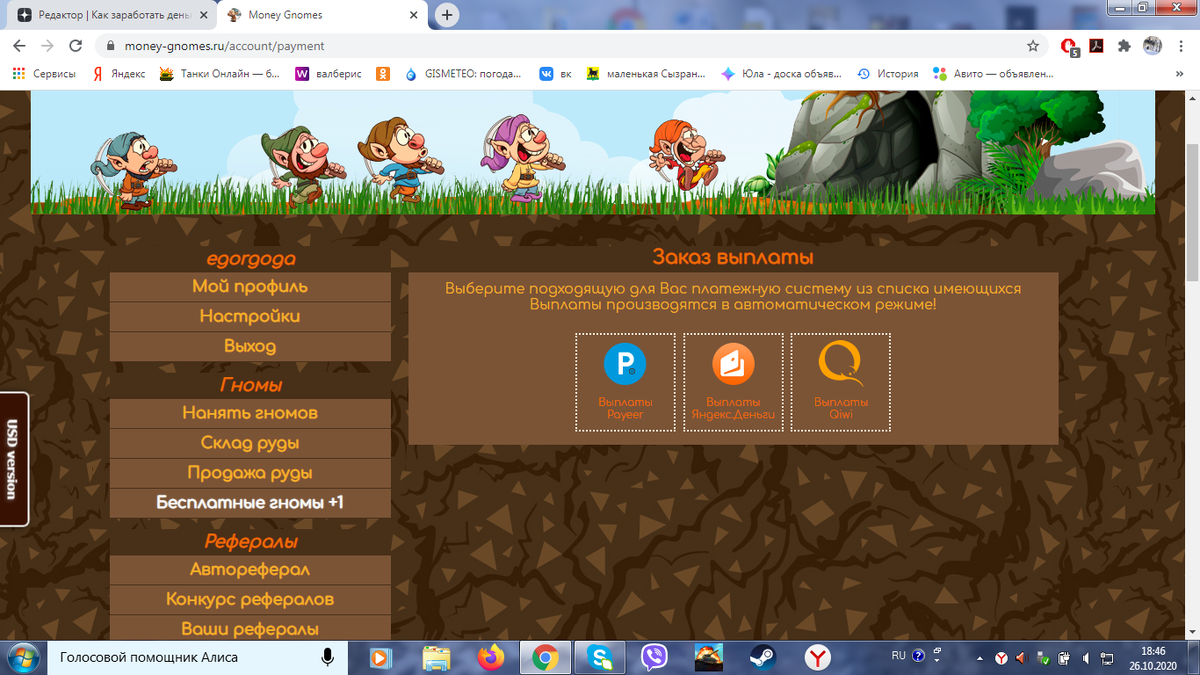This screenshot has width=1200, height=675.
Task: Open Firefox from the taskbar
Action: pyautogui.click(x=490, y=658)
